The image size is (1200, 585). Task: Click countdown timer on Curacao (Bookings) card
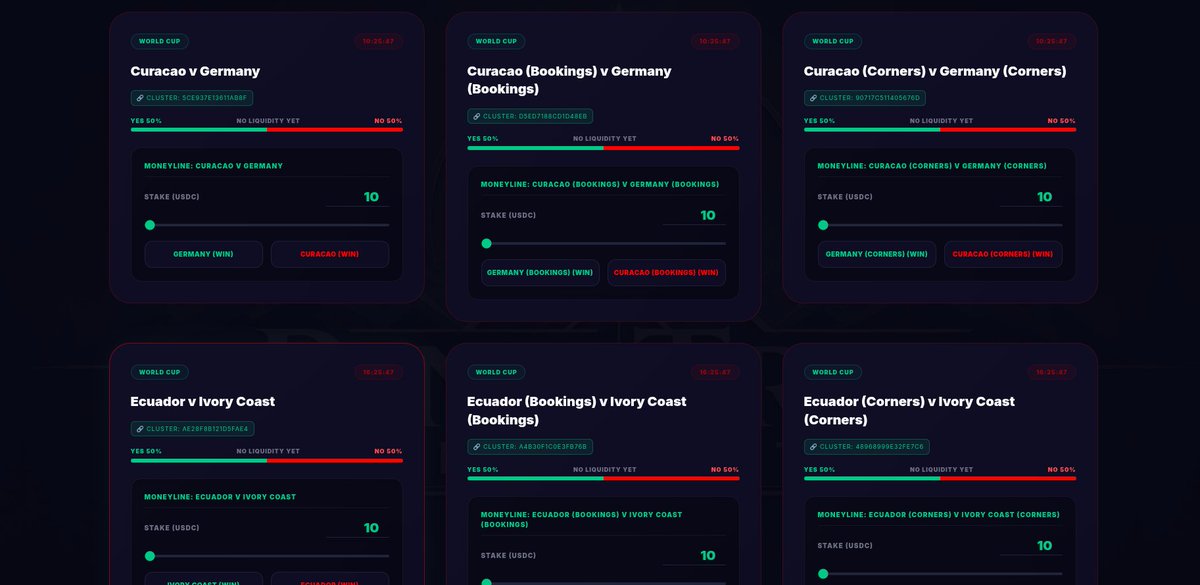point(715,41)
